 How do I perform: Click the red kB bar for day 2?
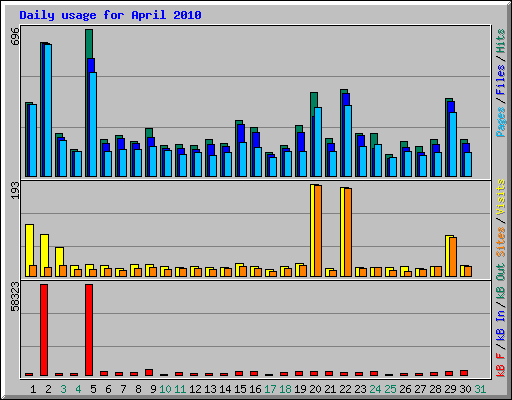pos(44,330)
